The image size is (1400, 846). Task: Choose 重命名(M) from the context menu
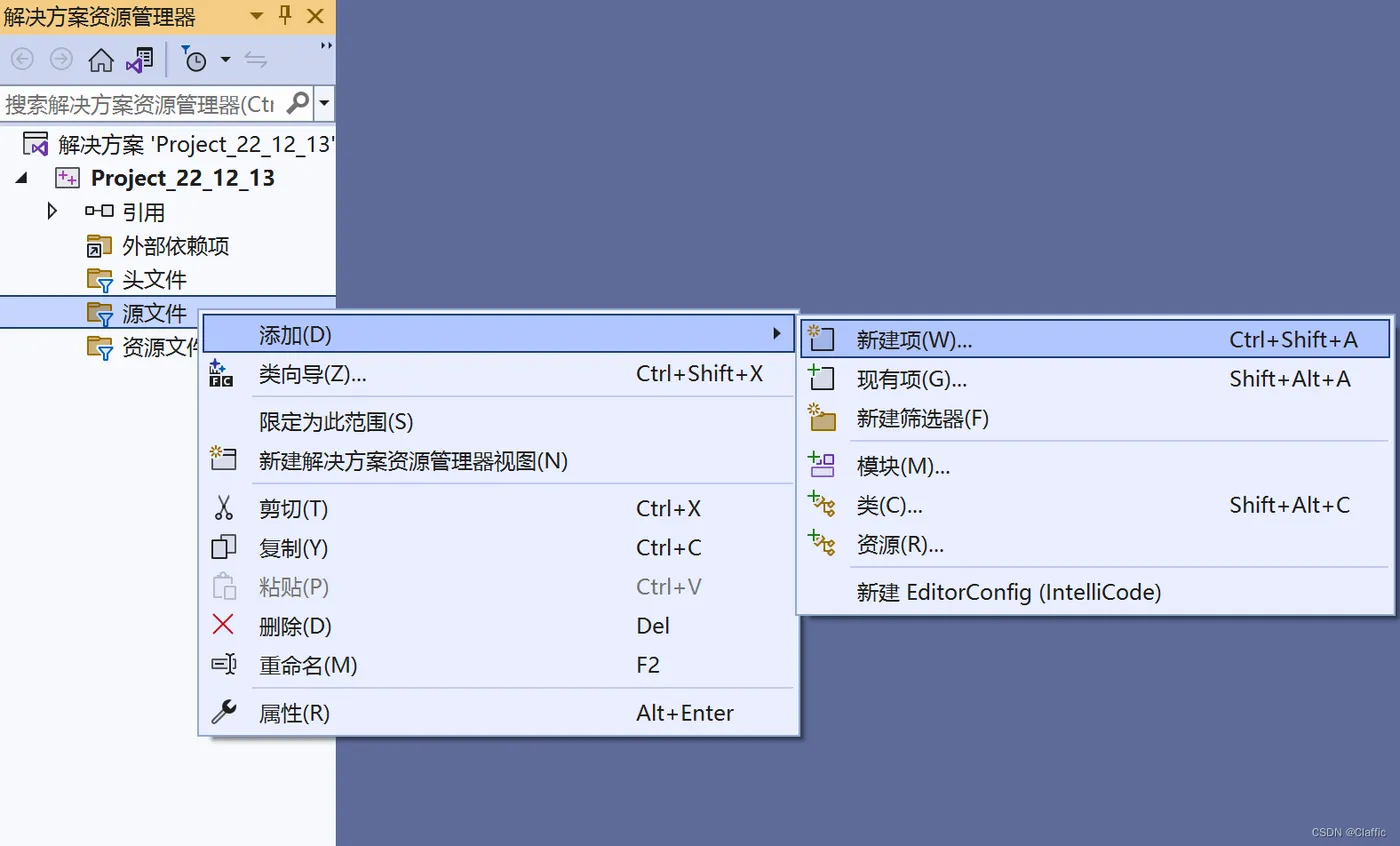499,665
